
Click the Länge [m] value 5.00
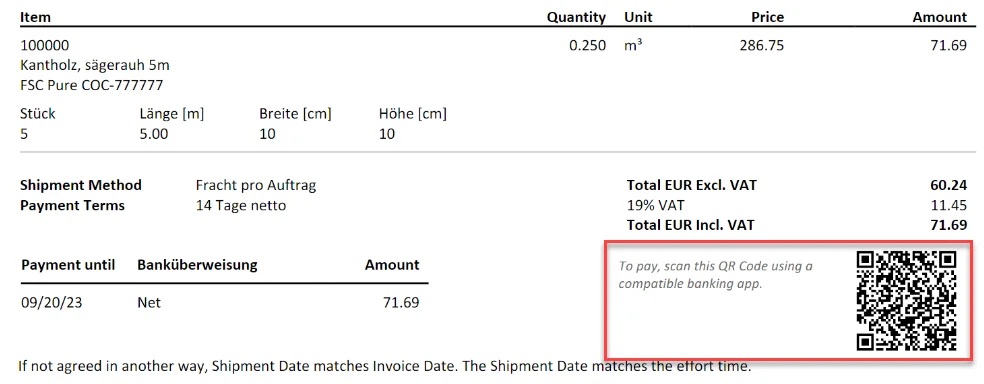coord(154,134)
